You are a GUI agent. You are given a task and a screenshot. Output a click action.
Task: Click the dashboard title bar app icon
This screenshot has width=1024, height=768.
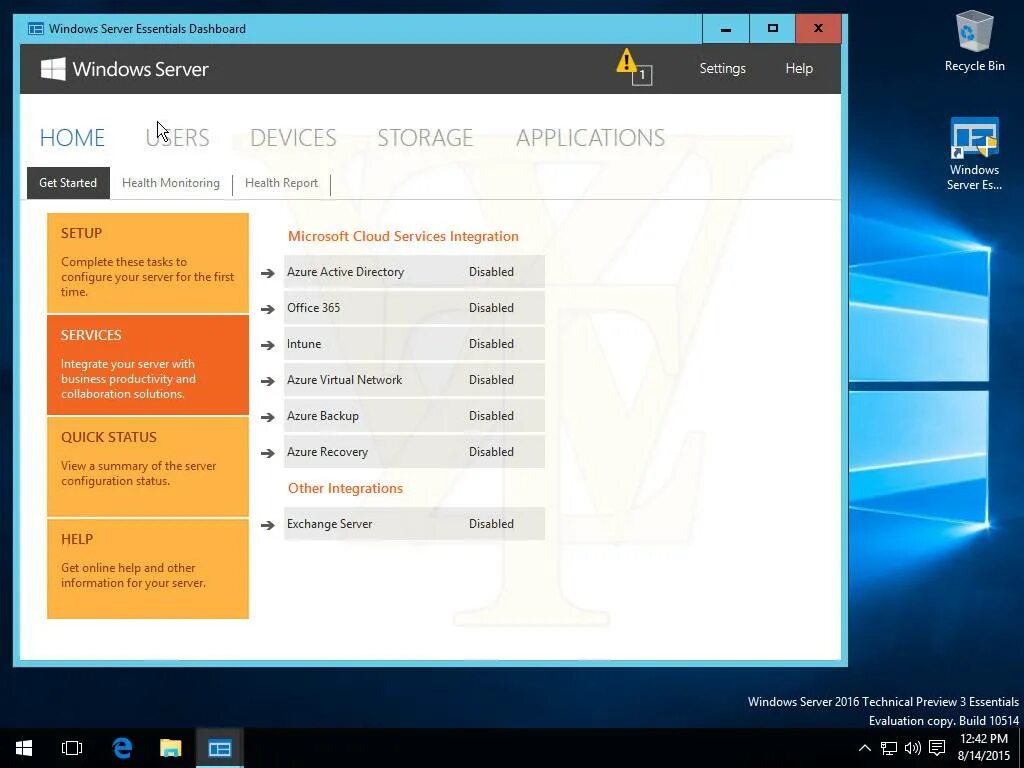pos(36,29)
